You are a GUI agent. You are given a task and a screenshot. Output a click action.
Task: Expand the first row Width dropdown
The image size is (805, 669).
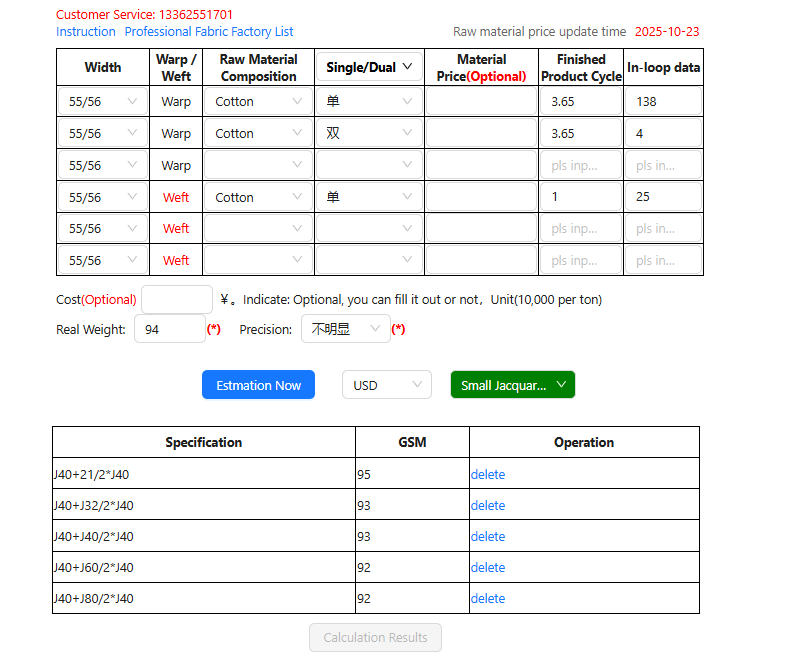pyautogui.click(x=102, y=102)
